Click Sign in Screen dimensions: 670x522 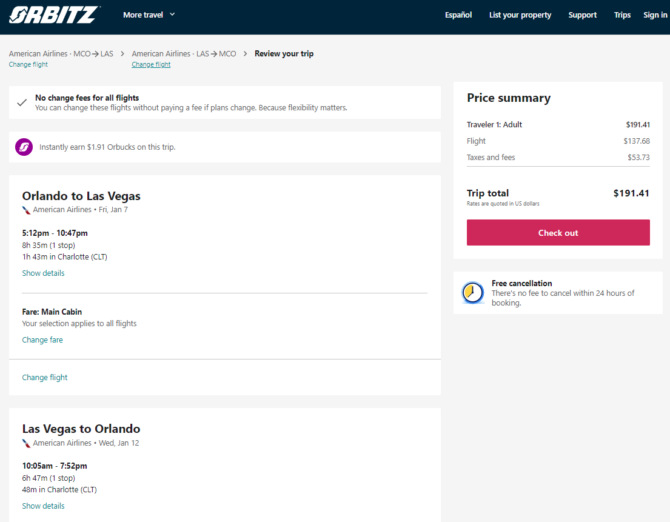pyautogui.click(x=655, y=15)
